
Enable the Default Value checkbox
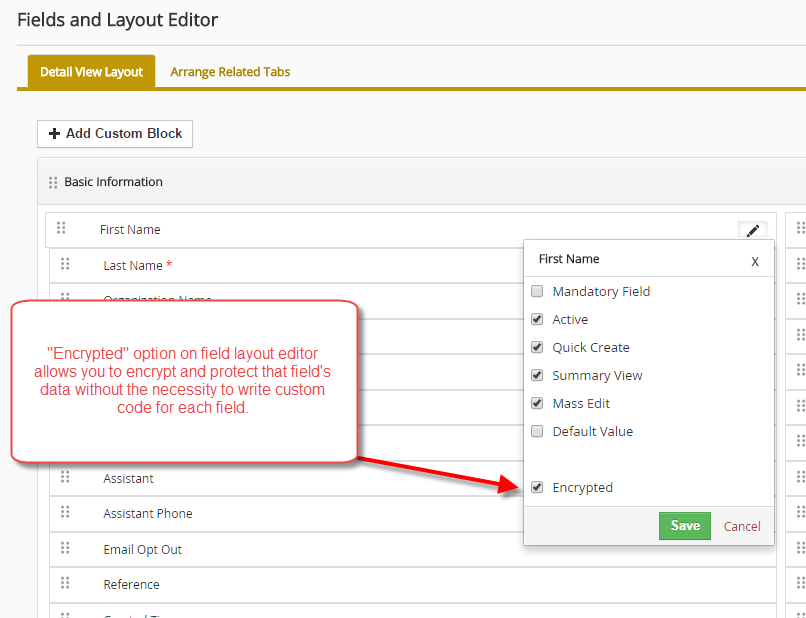[537, 431]
